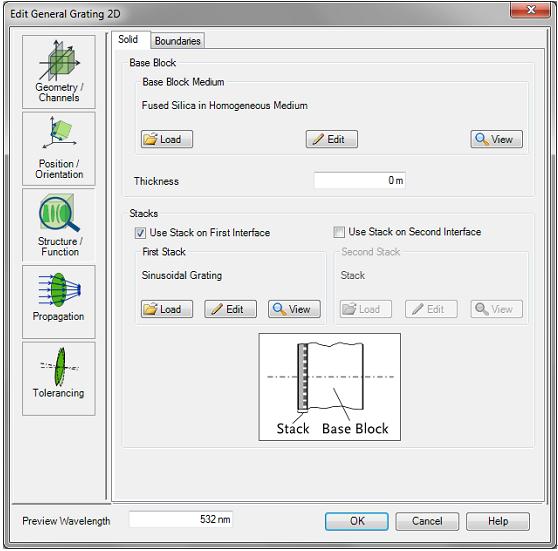Go to the Propagation settings page

[59, 302]
